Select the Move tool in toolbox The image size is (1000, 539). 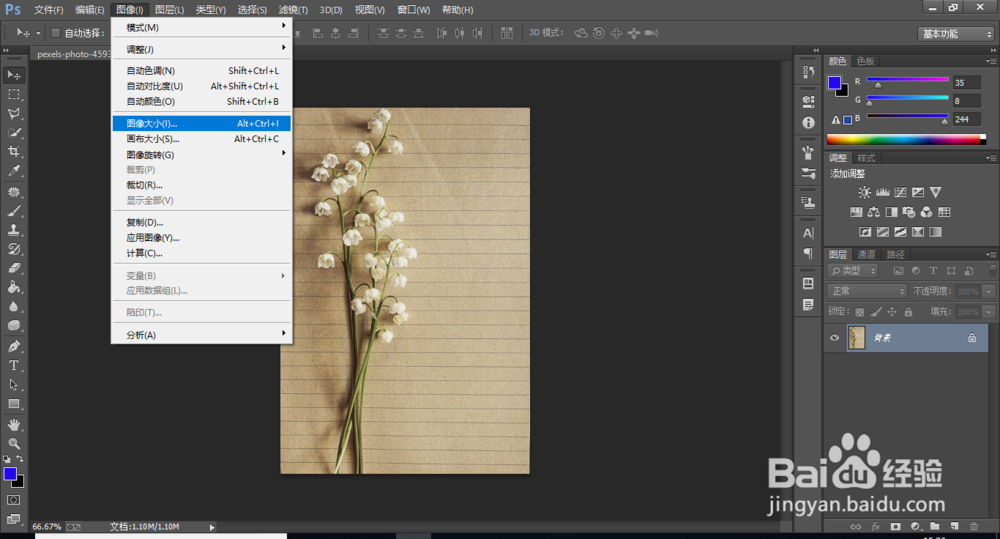[x=13, y=75]
